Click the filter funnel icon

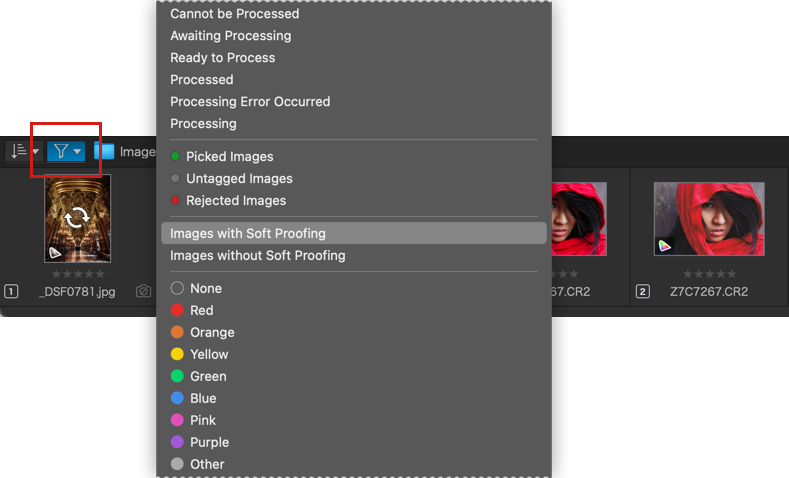pyautogui.click(x=60, y=151)
